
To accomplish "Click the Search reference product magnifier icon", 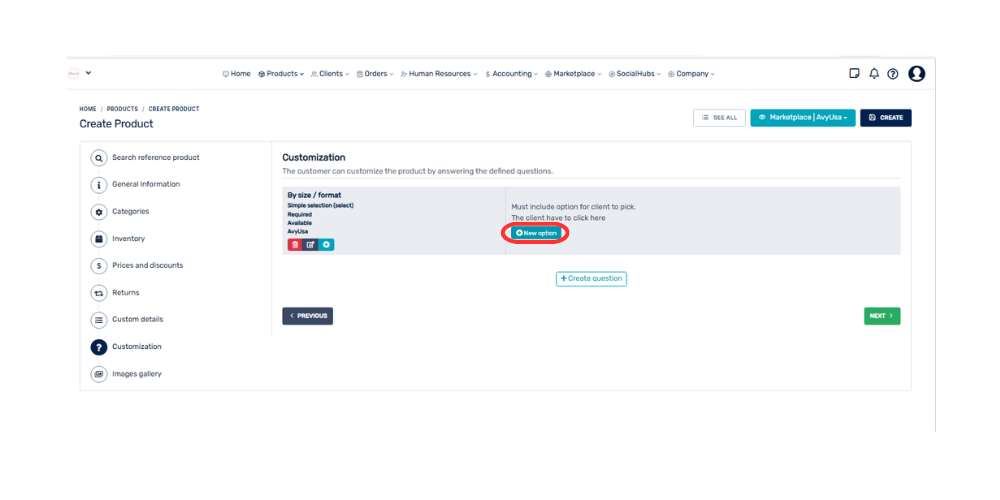I will point(99,158).
